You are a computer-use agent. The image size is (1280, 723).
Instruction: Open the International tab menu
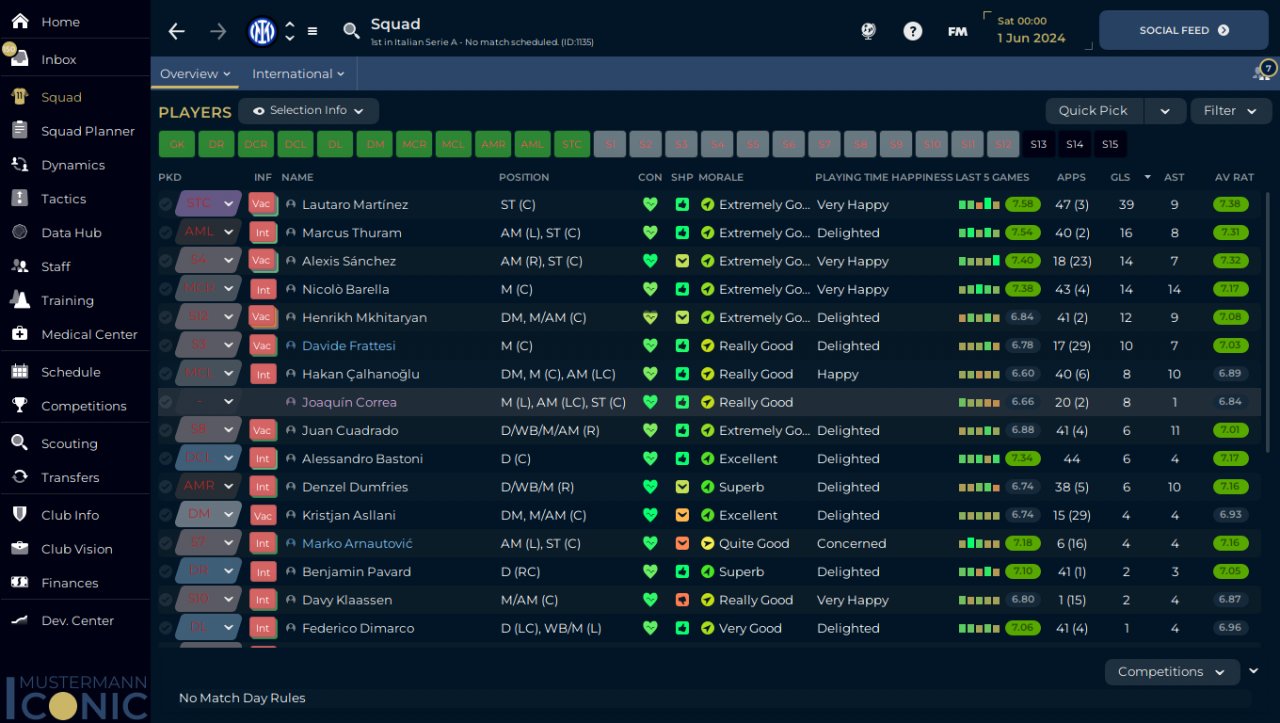pyautogui.click(x=298, y=74)
